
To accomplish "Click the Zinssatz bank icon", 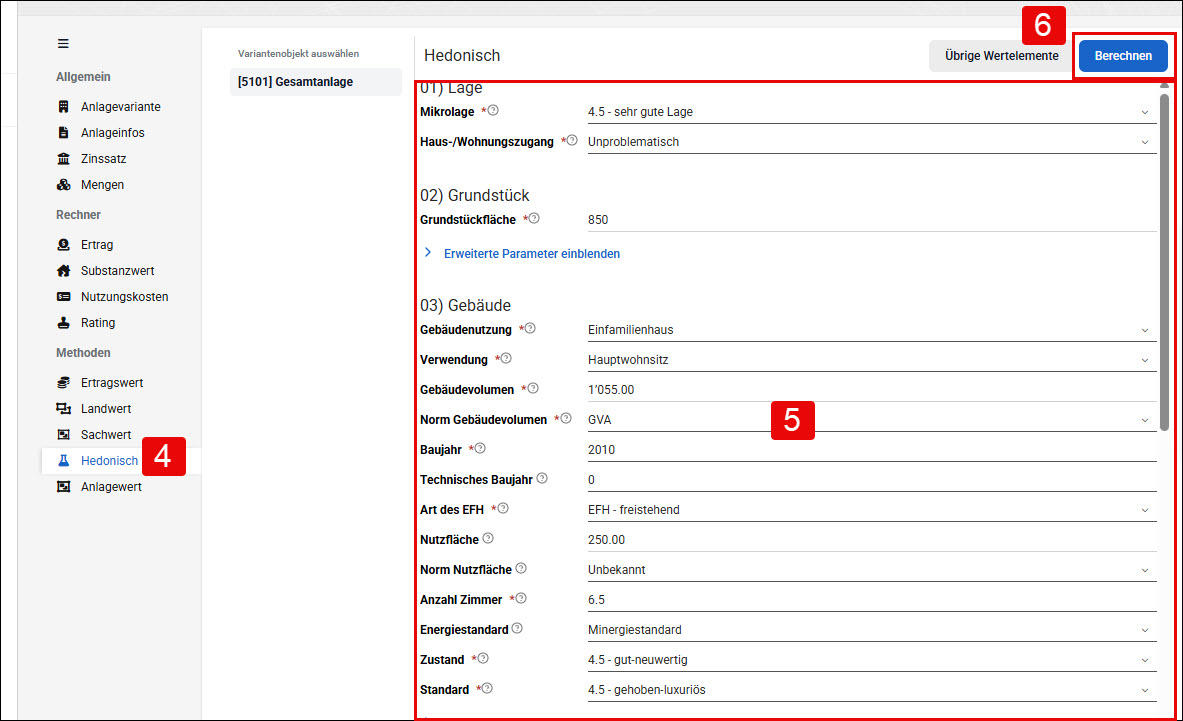I will point(63,158).
